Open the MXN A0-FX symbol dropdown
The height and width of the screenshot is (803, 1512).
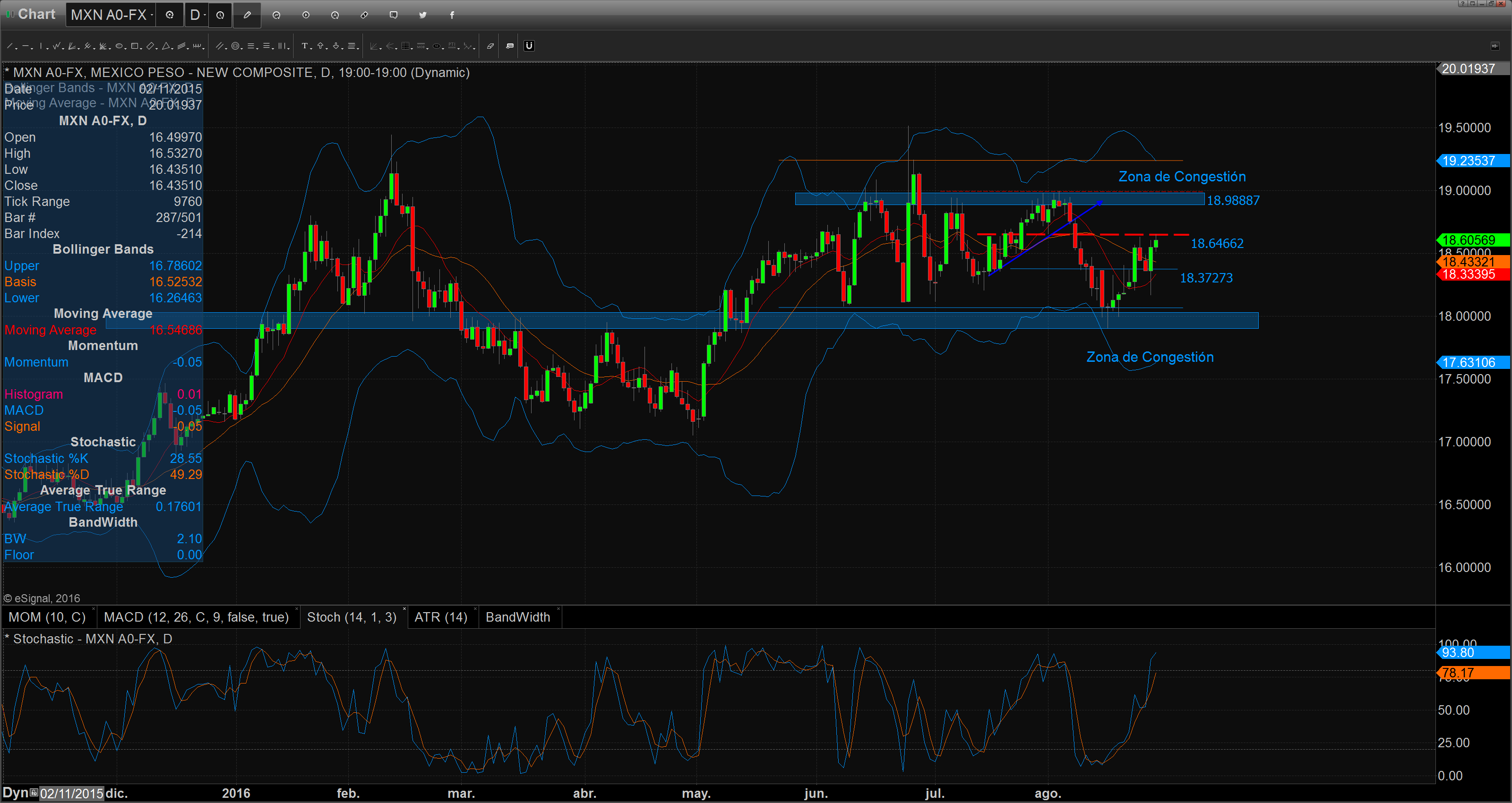tap(111, 15)
